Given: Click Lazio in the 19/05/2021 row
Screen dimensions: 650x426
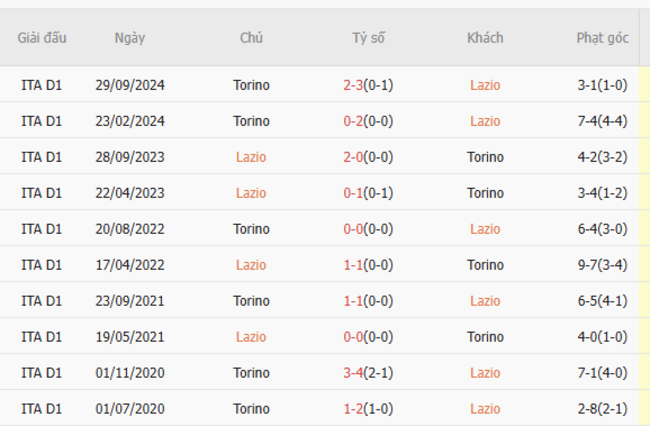Looking at the screenshot, I should [251, 337].
